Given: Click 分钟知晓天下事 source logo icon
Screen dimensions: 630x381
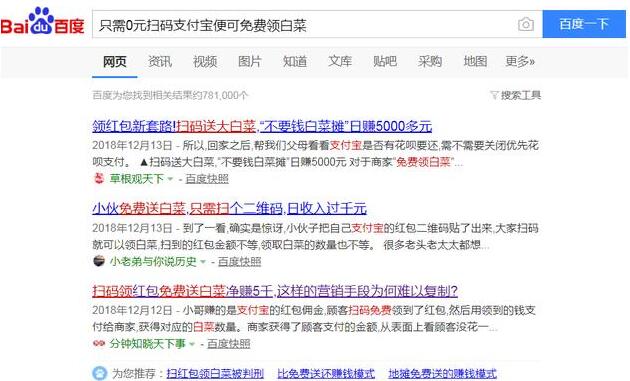Looking at the screenshot, I should click(99, 343).
